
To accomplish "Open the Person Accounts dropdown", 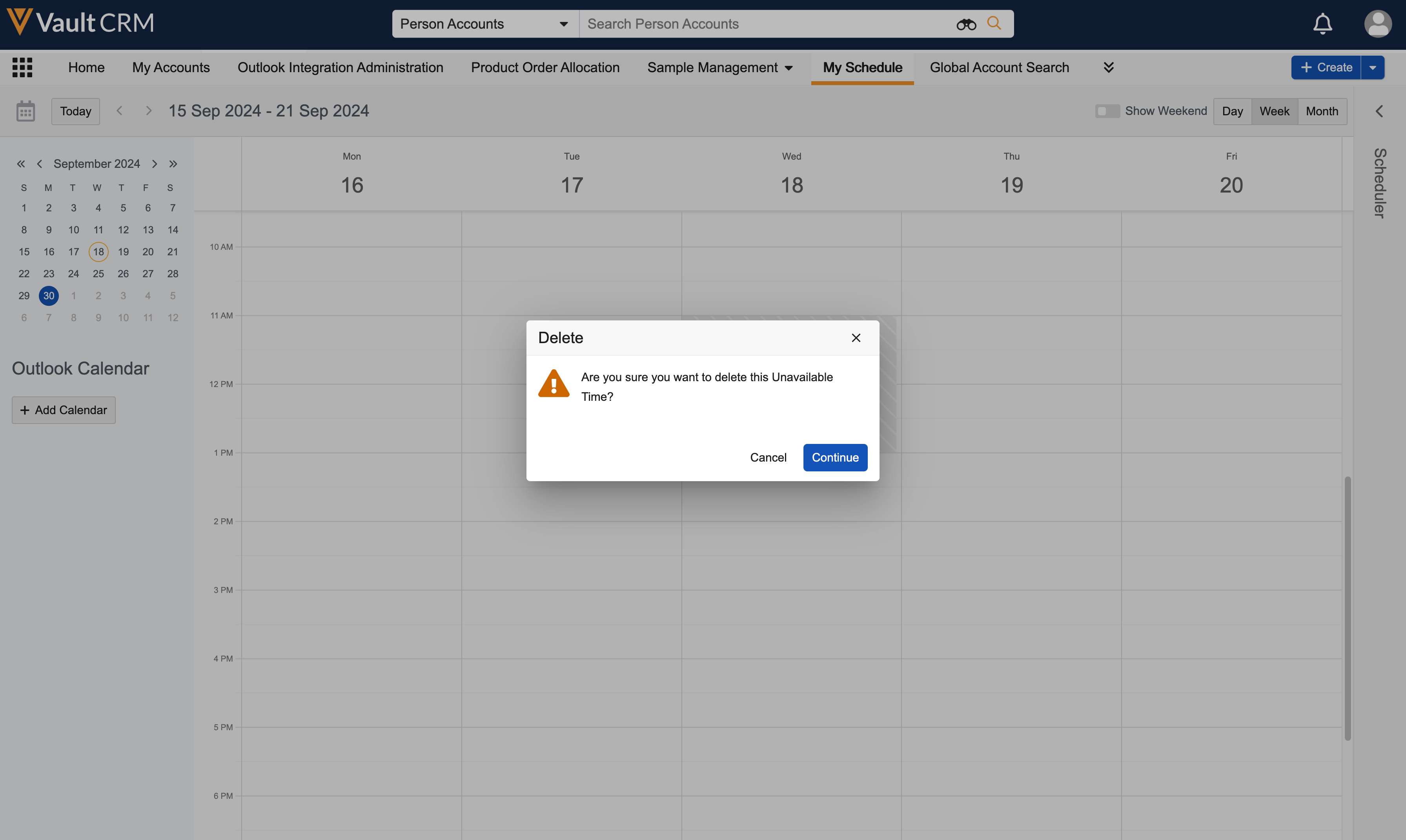I will click(485, 24).
